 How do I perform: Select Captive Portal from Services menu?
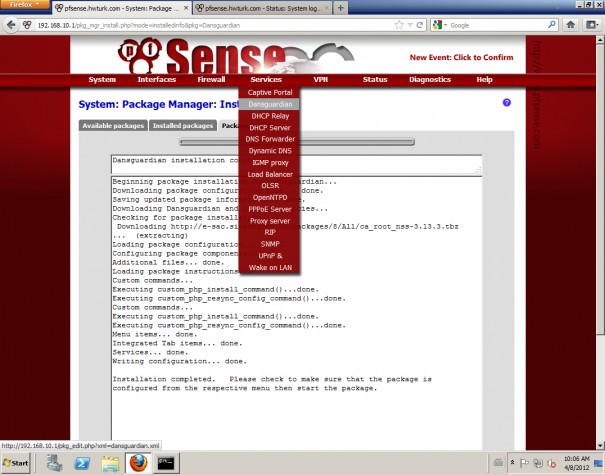pos(270,93)
